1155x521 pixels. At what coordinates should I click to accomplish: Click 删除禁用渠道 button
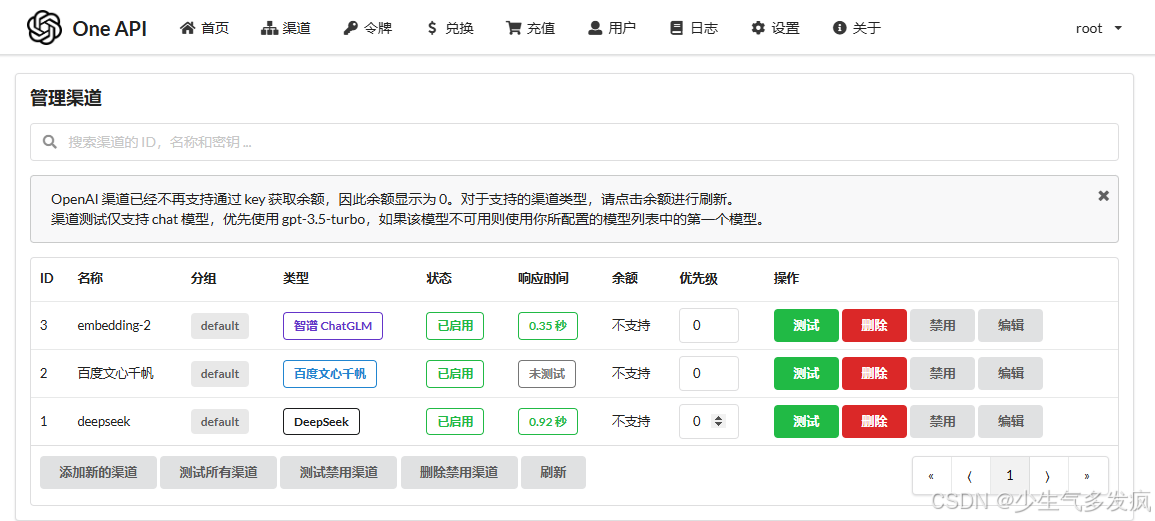pyautogui.click(x=459, y=472)
